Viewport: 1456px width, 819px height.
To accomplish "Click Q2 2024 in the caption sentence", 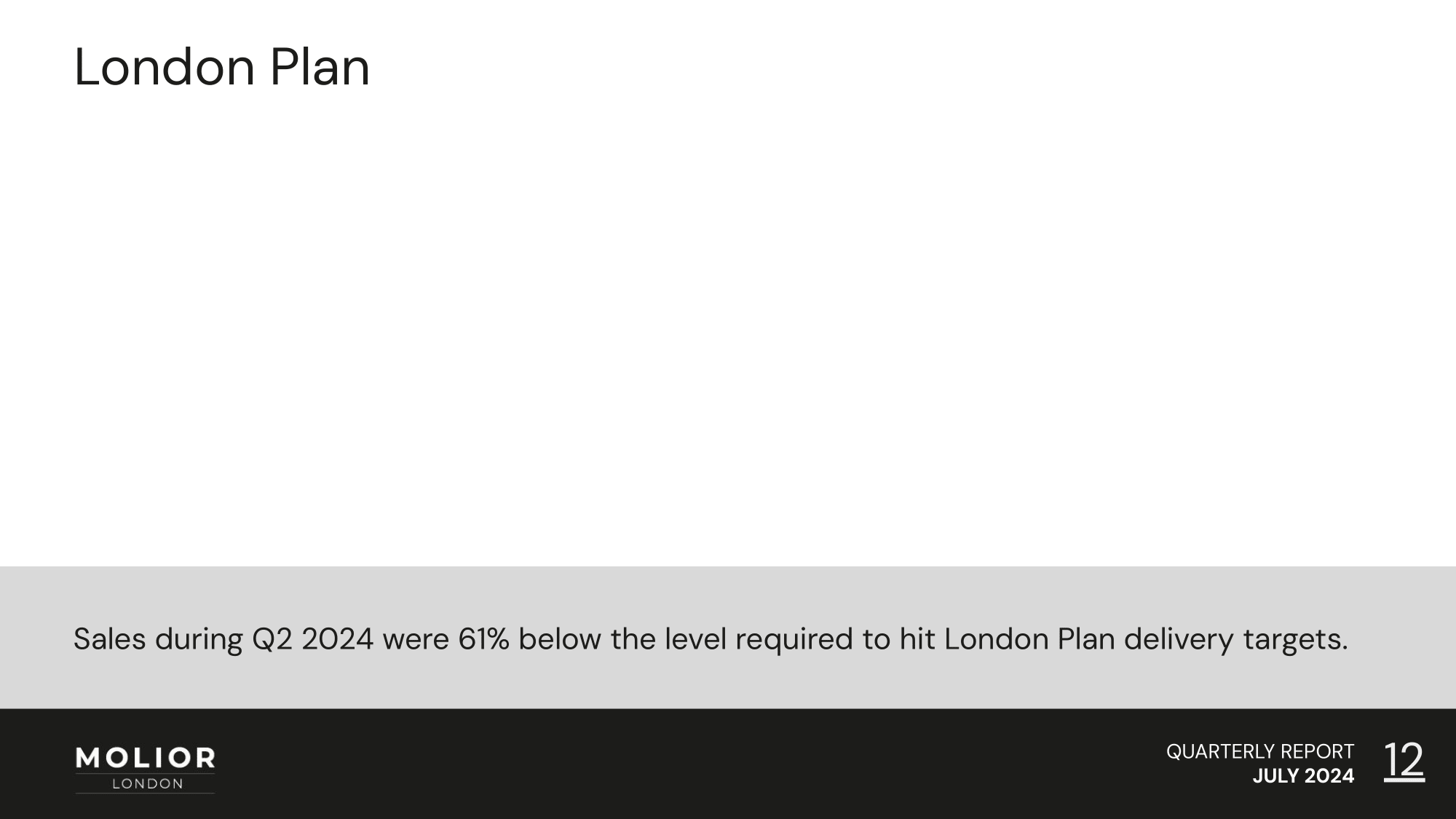I will [x=312, y=639].
